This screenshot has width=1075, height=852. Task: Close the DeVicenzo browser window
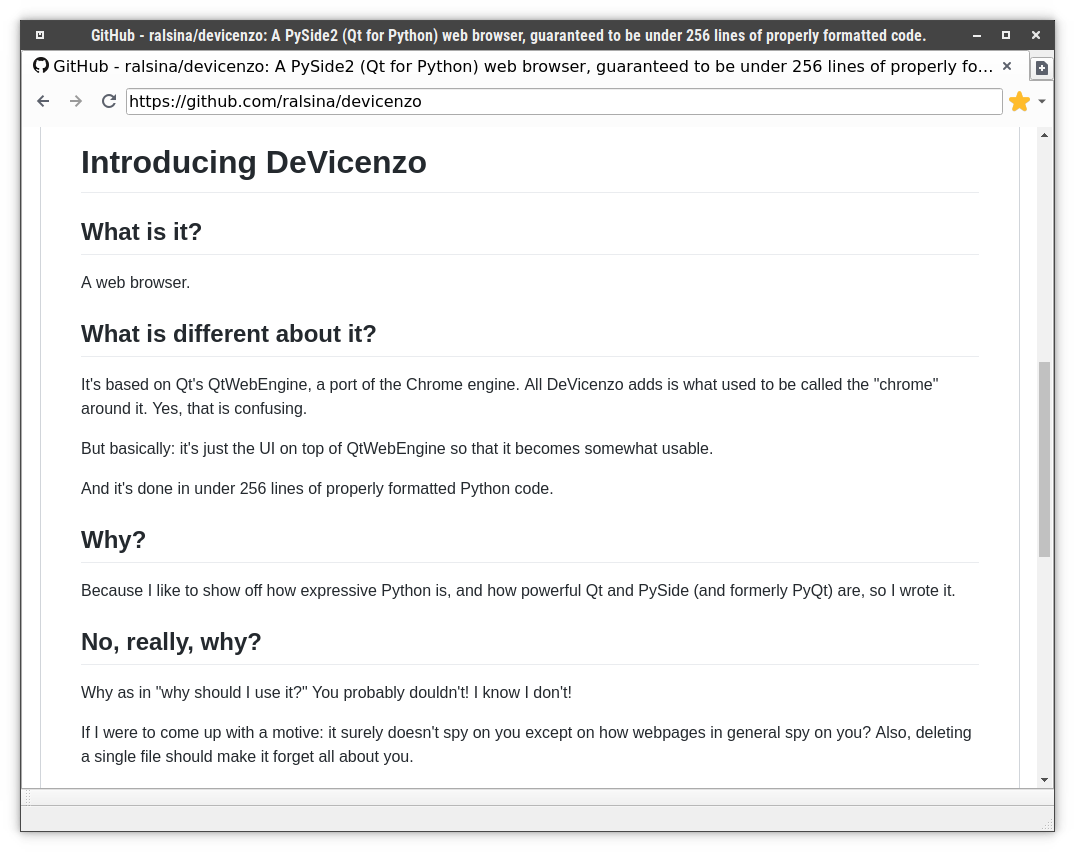coord(1036,35)
